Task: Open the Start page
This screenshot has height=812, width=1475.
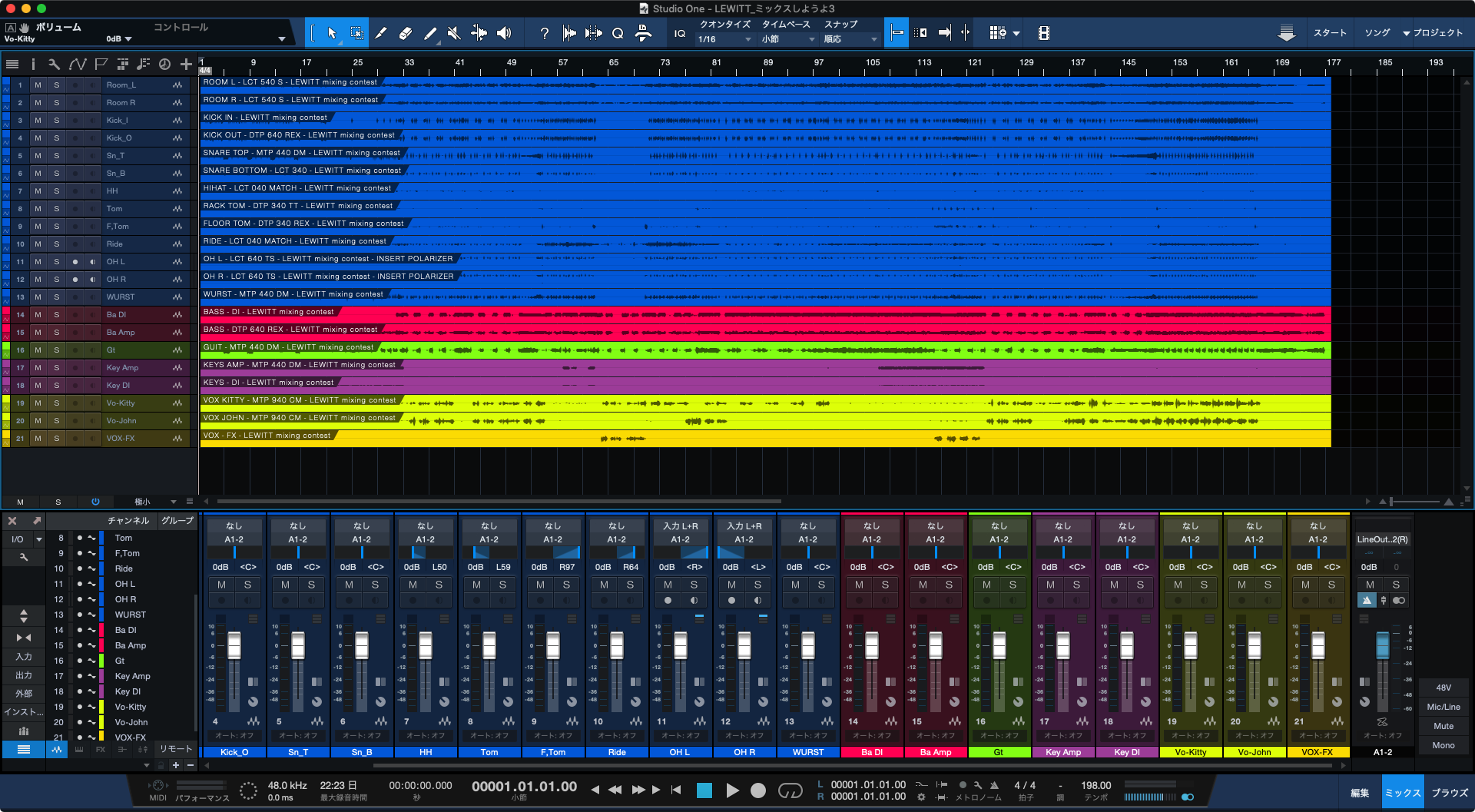Action: click(x=1330, y=33)
